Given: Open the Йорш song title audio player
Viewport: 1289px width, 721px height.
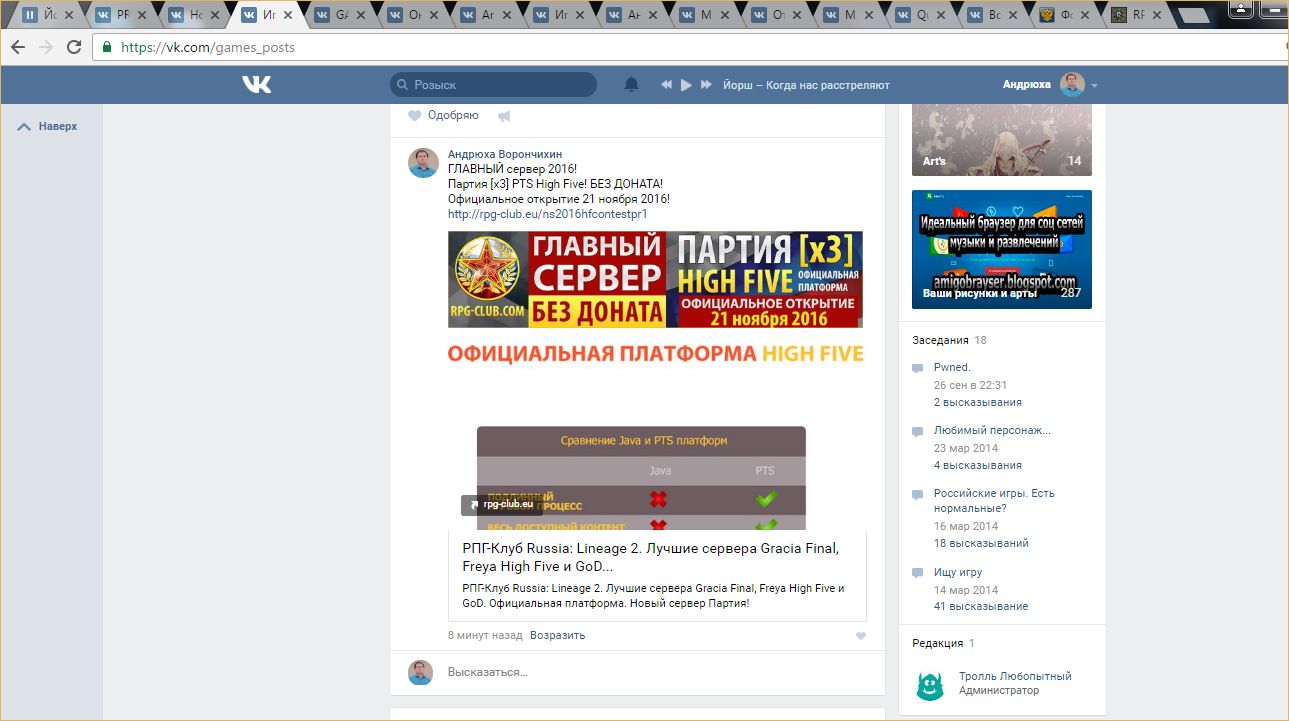Looking at the screenshot, I should tap(806, 85).
